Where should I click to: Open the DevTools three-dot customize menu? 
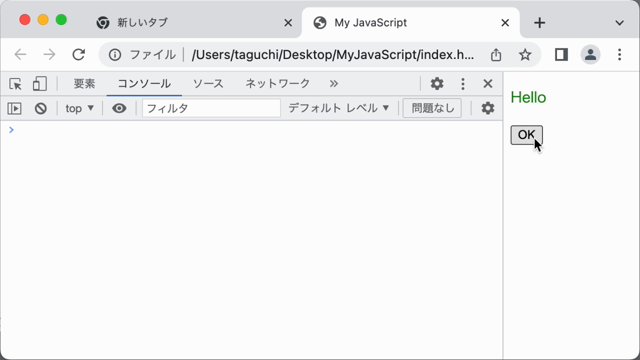[x=462, y=84]
